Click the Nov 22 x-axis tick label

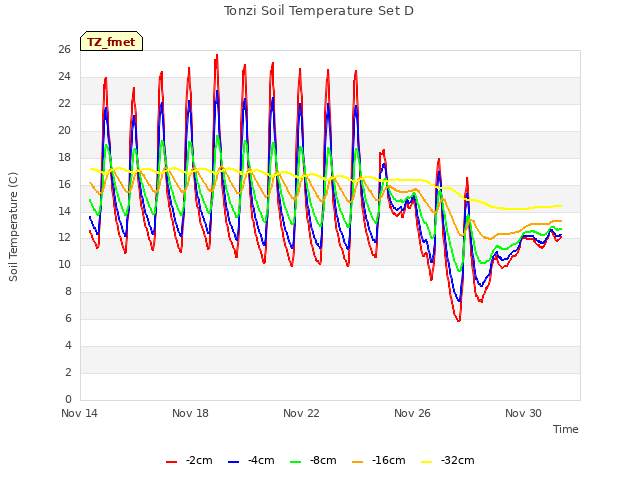click(x=301, y=413)
